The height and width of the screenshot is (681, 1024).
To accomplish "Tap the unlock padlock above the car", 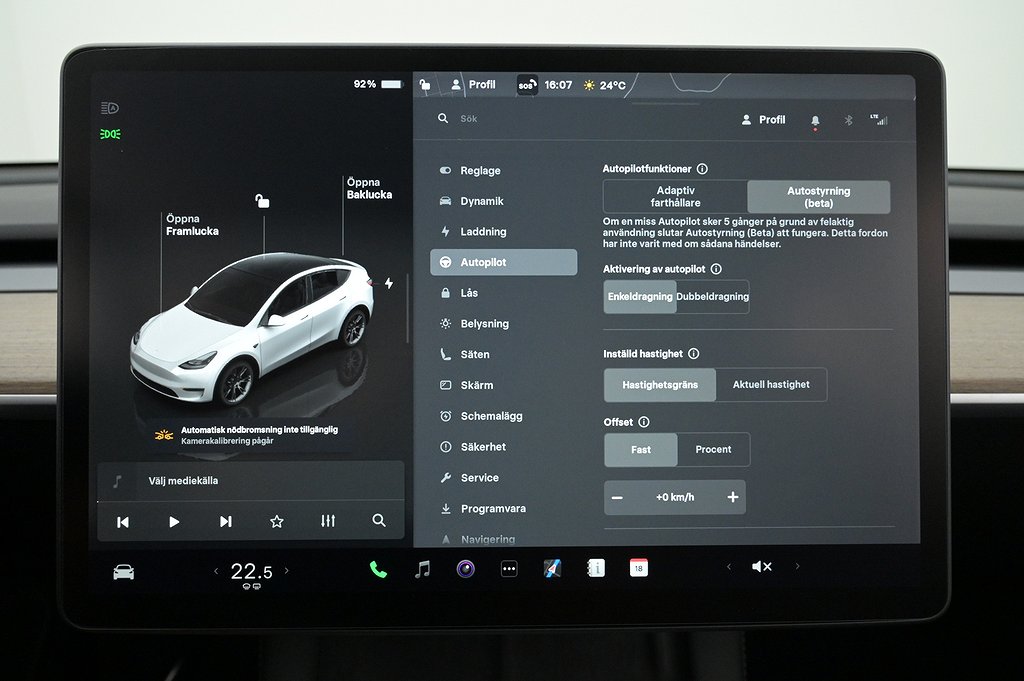I will coord(262,201).
